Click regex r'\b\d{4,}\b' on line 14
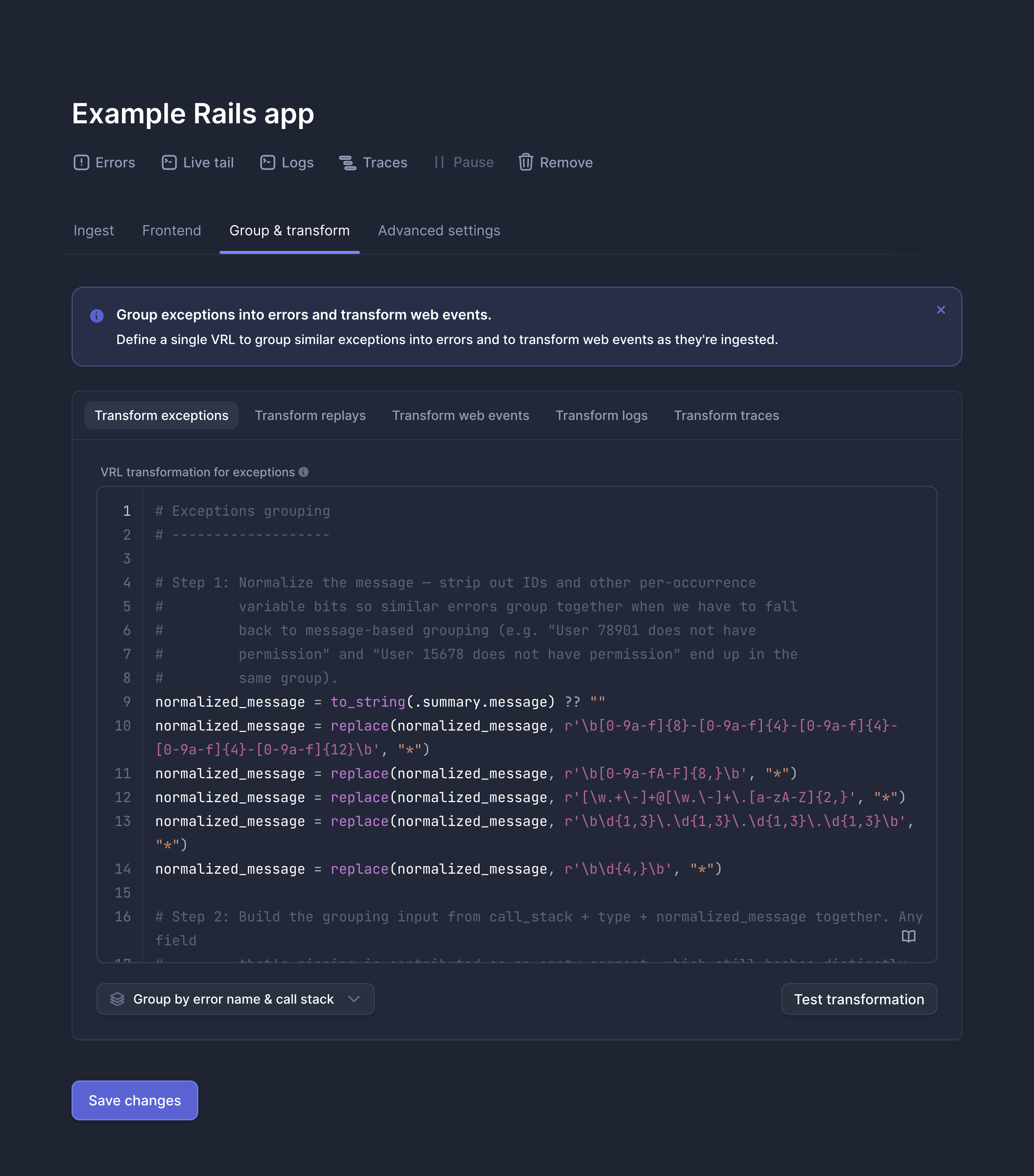The width and height of the screenshot is (1034, 1176). [x=618, y=869]
